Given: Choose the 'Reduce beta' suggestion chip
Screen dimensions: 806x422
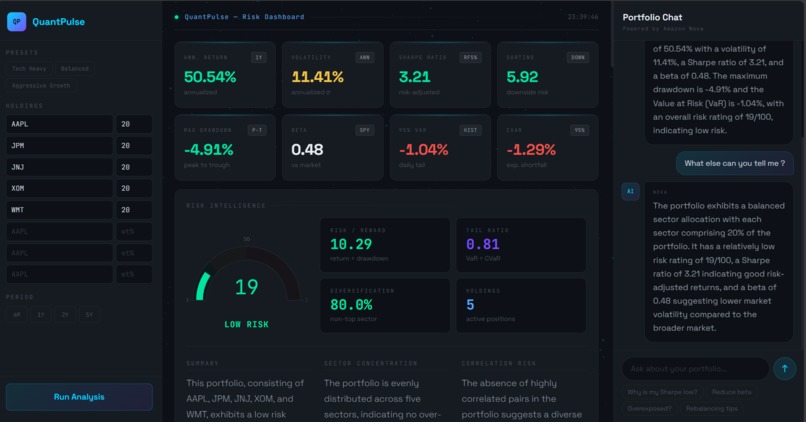Looking at the screenshot, I should [731, 392].
